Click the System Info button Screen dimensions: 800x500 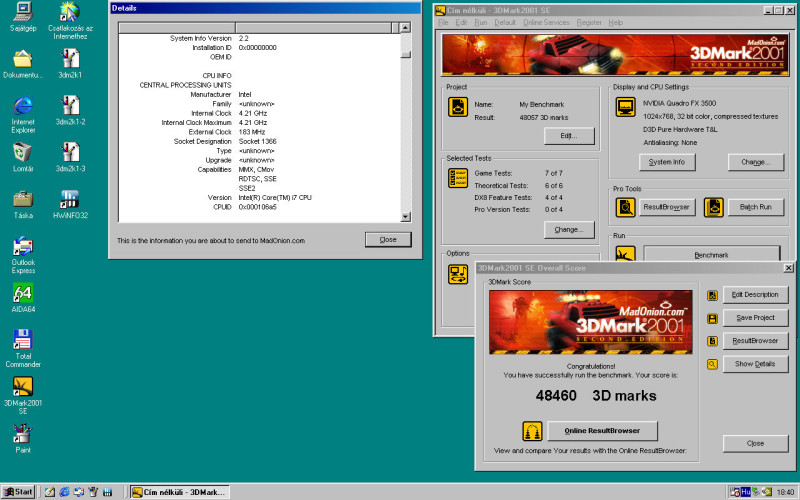pyautogui.click(x=666, y=162)
